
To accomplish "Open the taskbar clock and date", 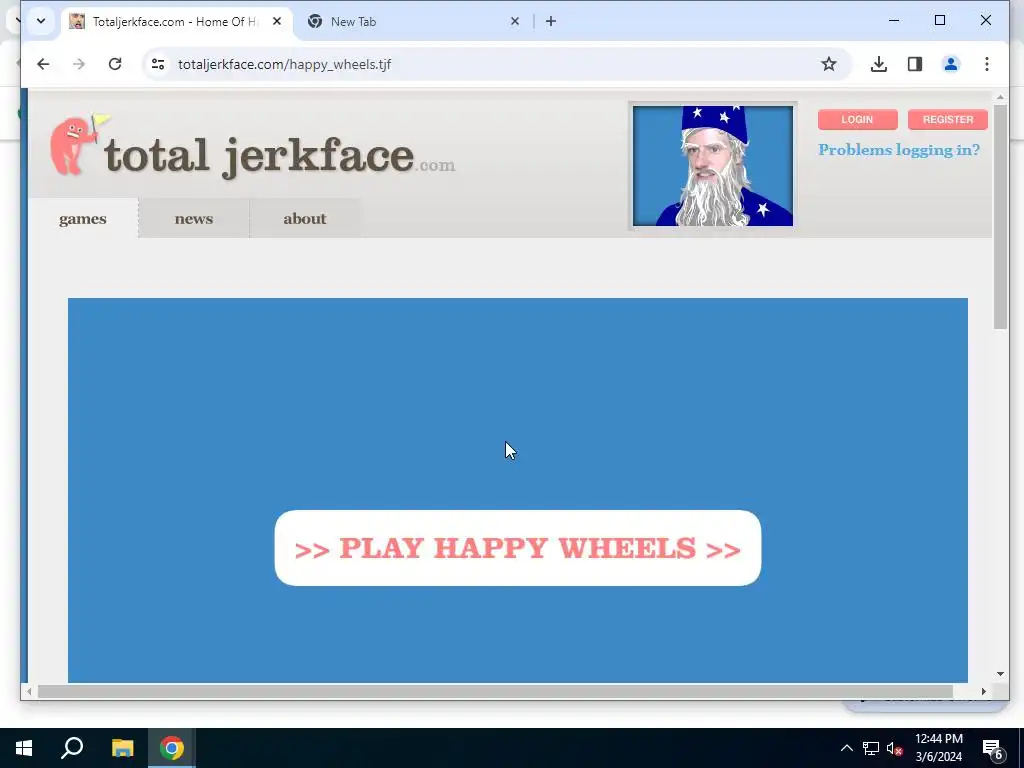I will click(938, 748).
